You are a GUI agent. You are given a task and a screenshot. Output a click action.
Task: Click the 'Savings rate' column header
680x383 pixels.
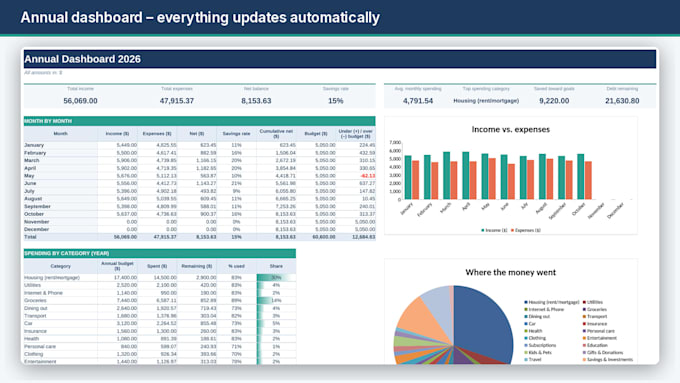pyautogui.click(x=236, y=134)
